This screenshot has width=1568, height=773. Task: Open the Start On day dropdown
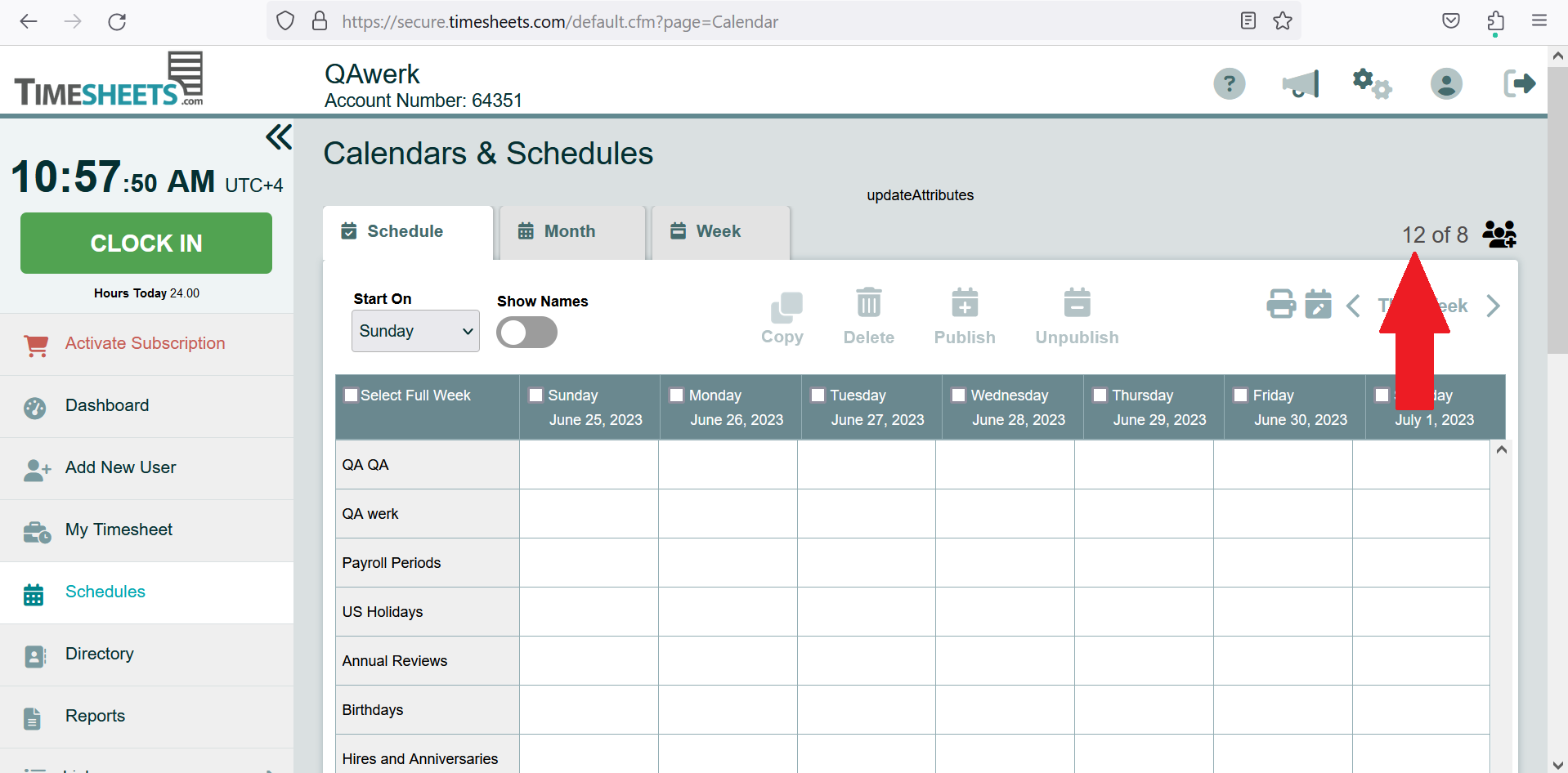coord(415,331)
